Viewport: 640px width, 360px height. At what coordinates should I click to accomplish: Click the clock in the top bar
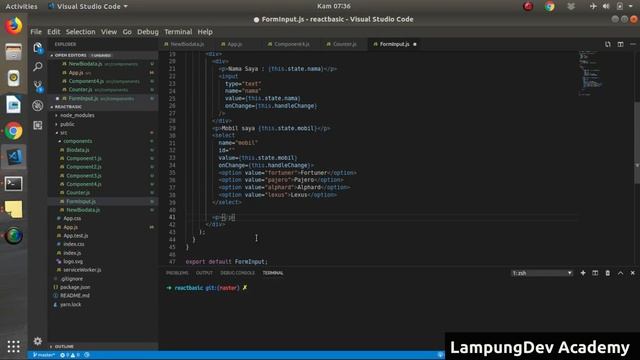[x=333, y=6]
